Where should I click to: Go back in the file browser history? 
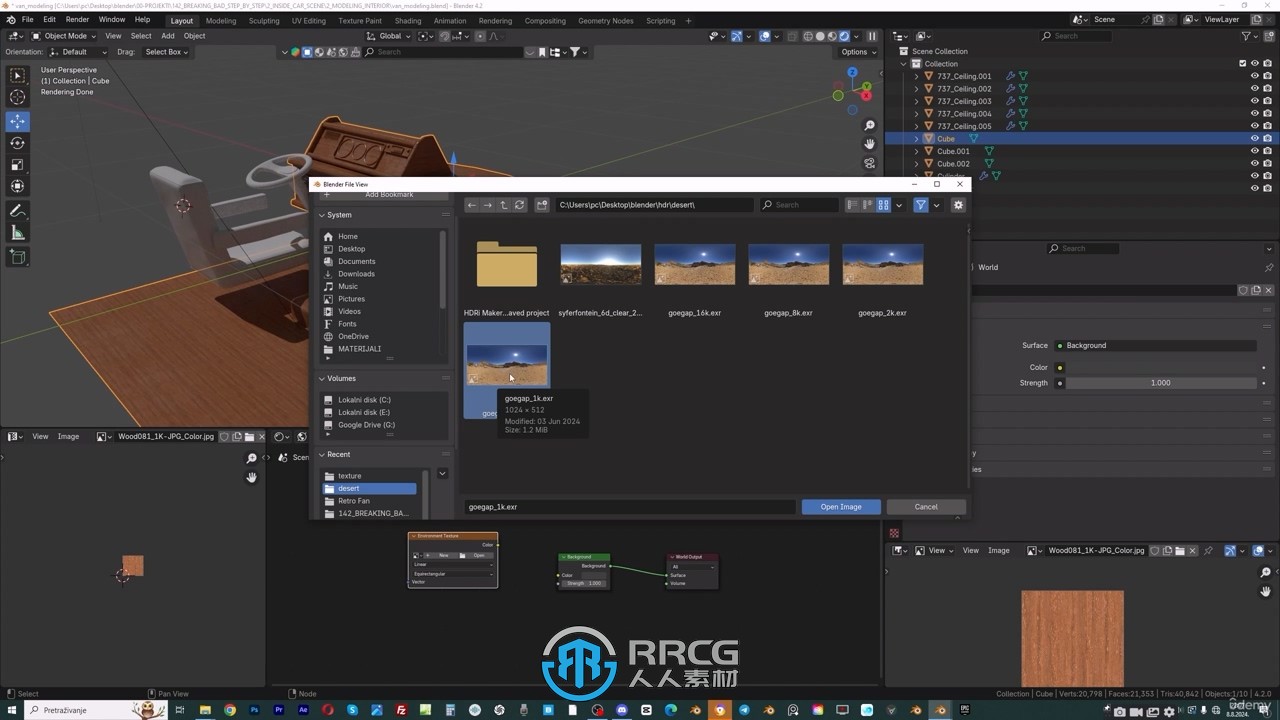[x=472, y=205]
